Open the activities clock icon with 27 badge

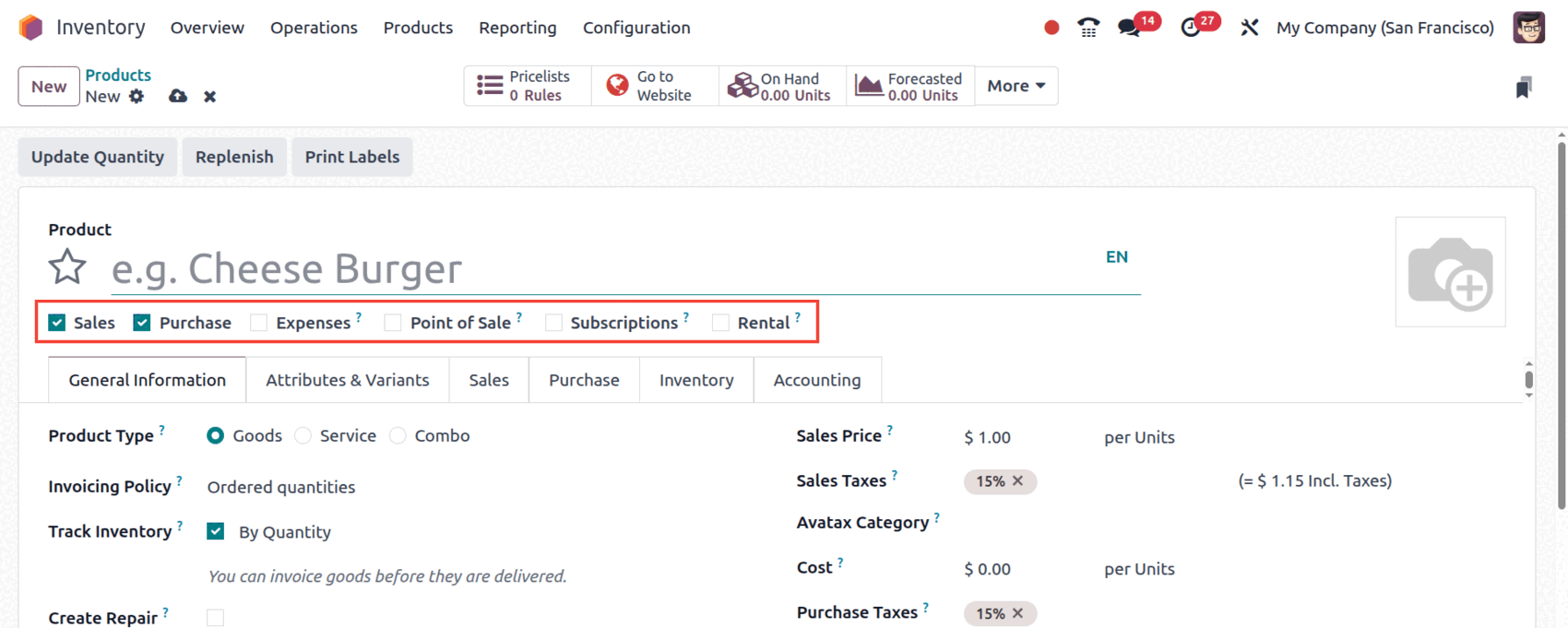coord(1191,28)
